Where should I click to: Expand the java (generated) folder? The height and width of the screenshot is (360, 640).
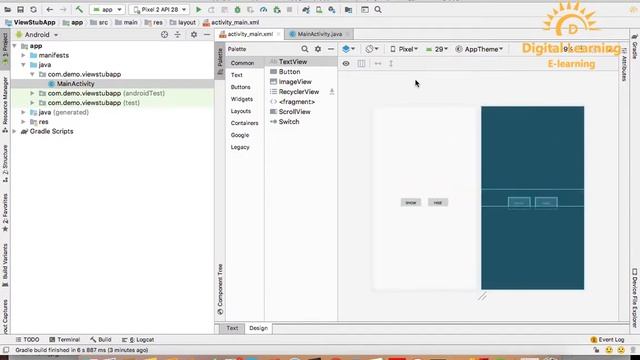(x=24, y=112)
